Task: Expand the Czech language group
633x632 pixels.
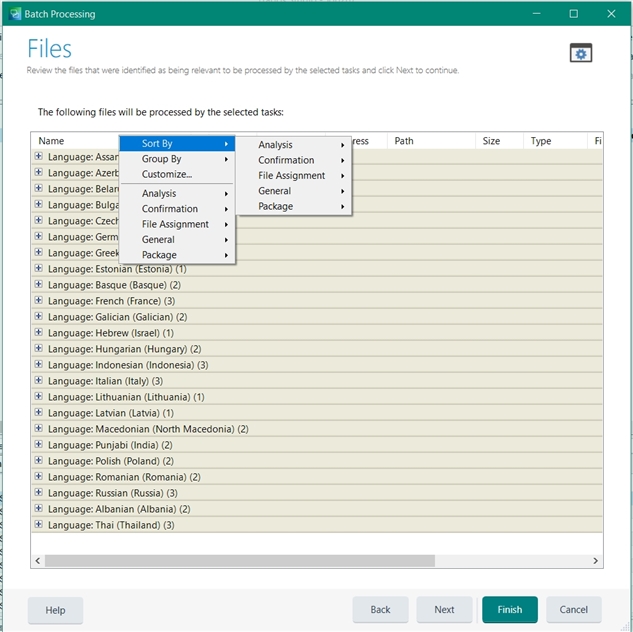Action: click(38, 220)
